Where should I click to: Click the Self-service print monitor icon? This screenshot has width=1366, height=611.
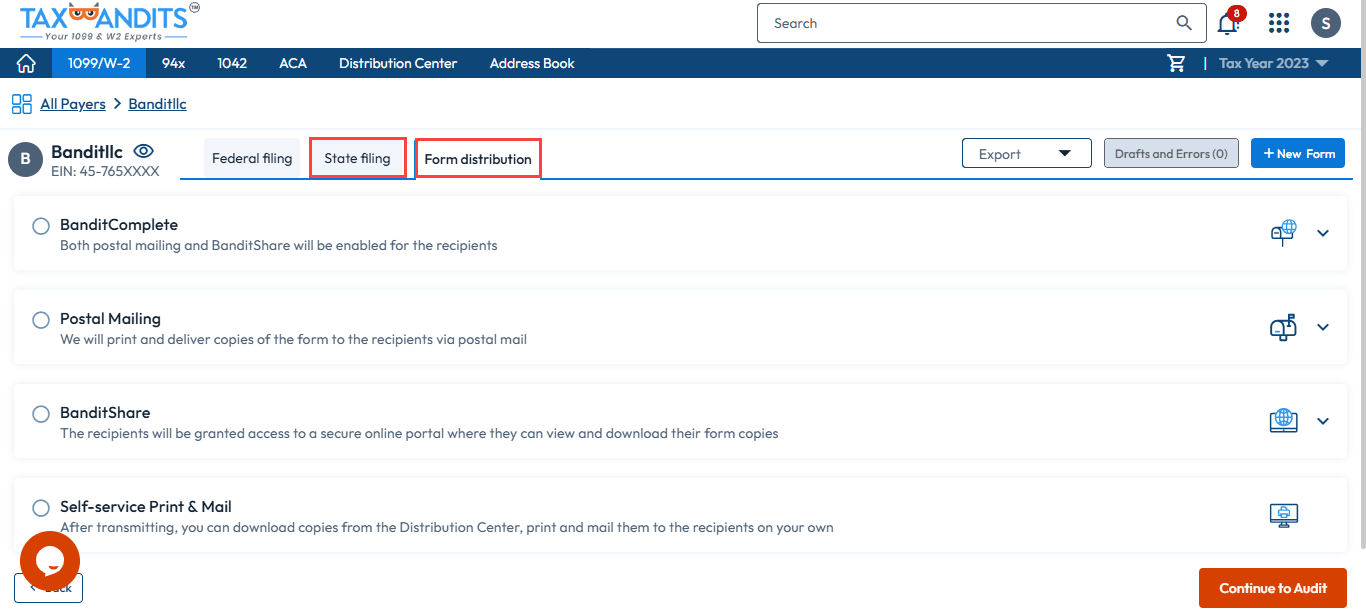[x=1283, y=515]
